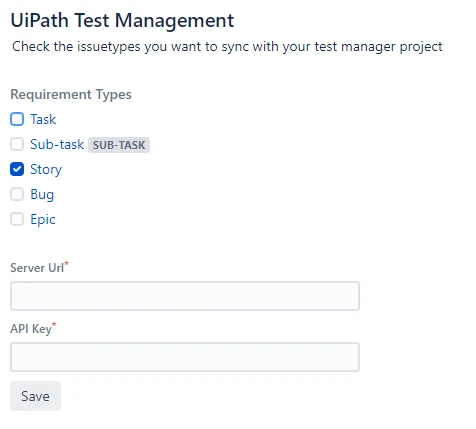476x429 pixels.
Task: Click the grey SUB-TASK badge
Action: [119, 145]
